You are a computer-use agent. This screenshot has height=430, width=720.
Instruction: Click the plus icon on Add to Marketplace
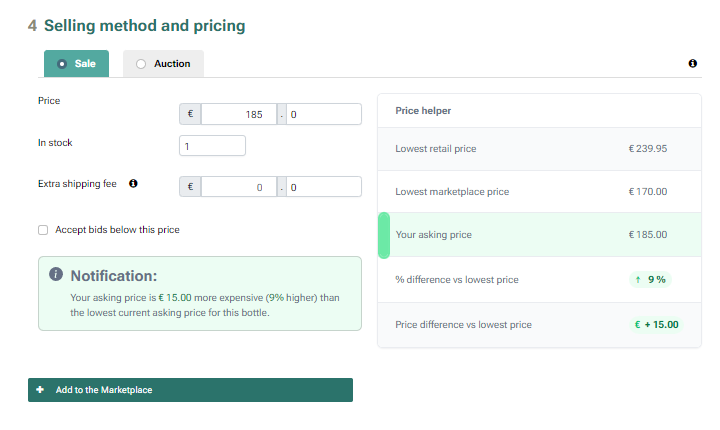point(40,390)
